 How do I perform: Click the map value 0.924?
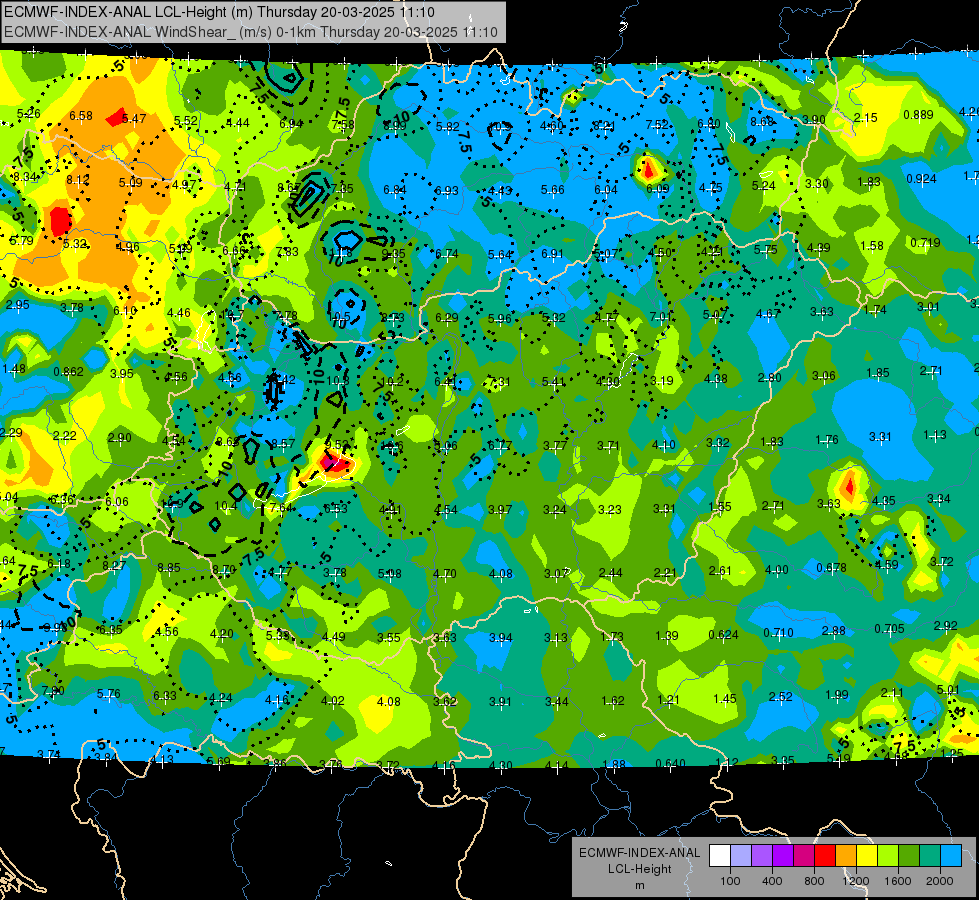coord(921,179)
